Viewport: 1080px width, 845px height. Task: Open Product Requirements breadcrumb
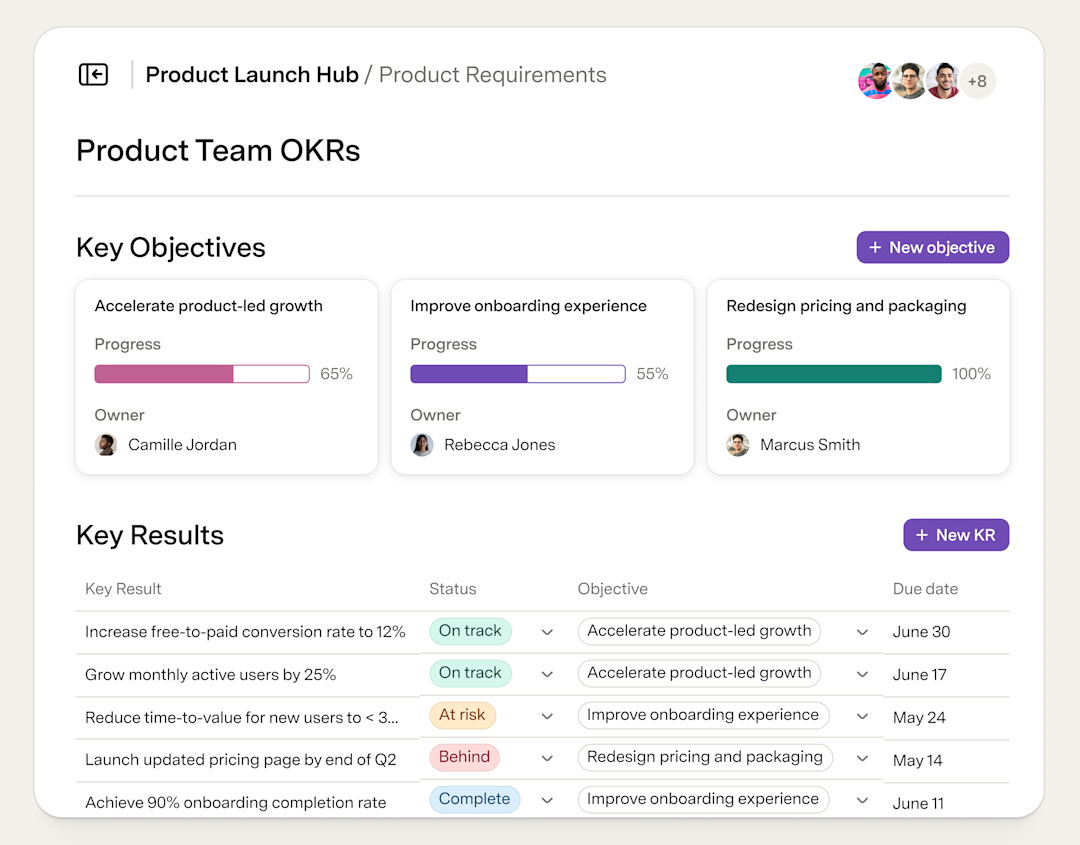(492, 74)
